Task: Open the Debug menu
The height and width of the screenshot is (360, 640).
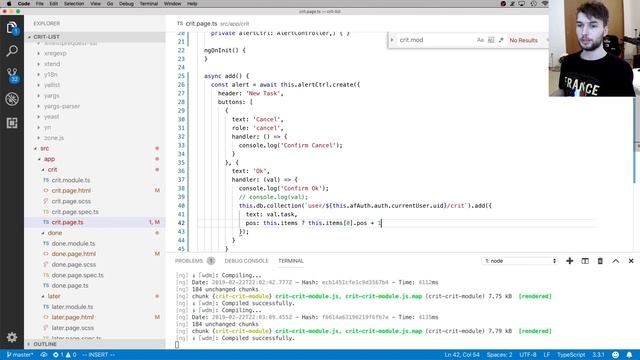Action: click(x=126, y=4)
